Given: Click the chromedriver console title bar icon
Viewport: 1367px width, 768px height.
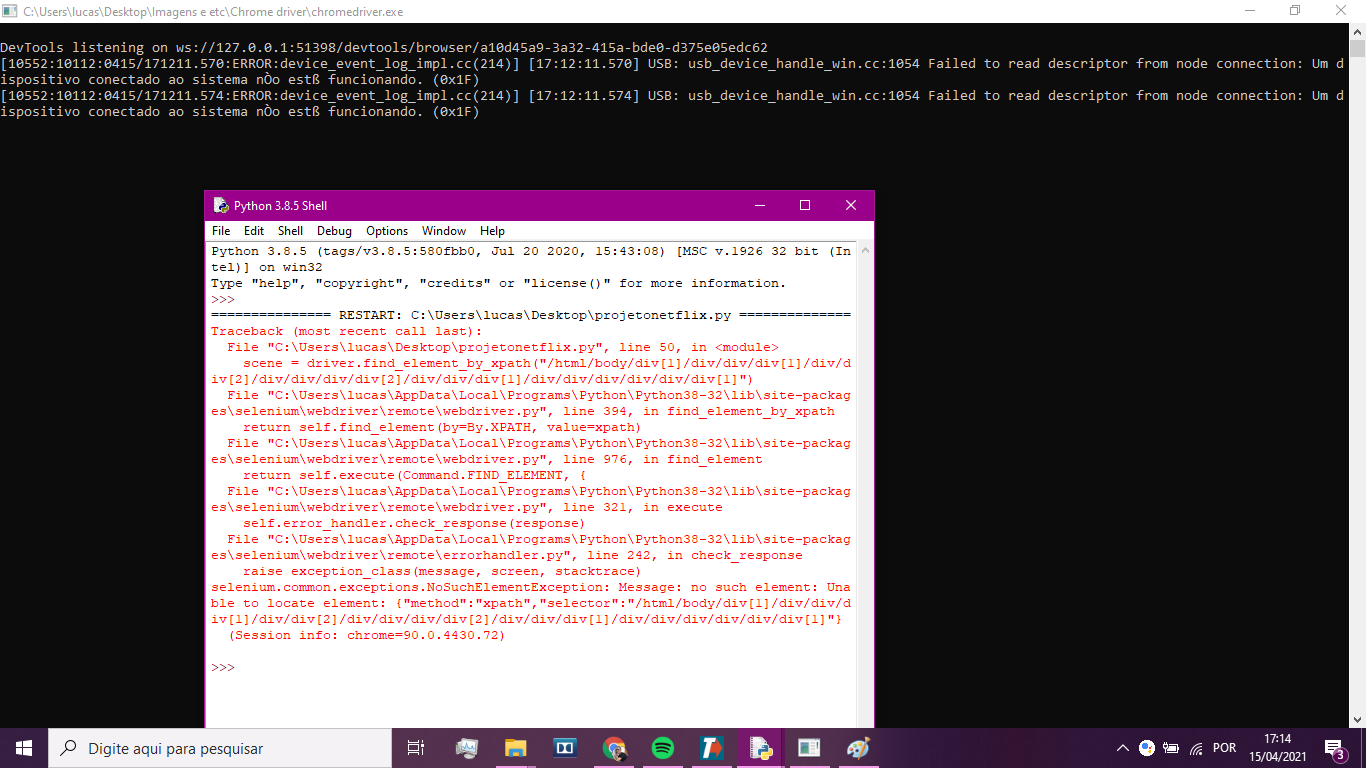Looking at the screenshot, I should pyautogui.click(x=11, y=11).
